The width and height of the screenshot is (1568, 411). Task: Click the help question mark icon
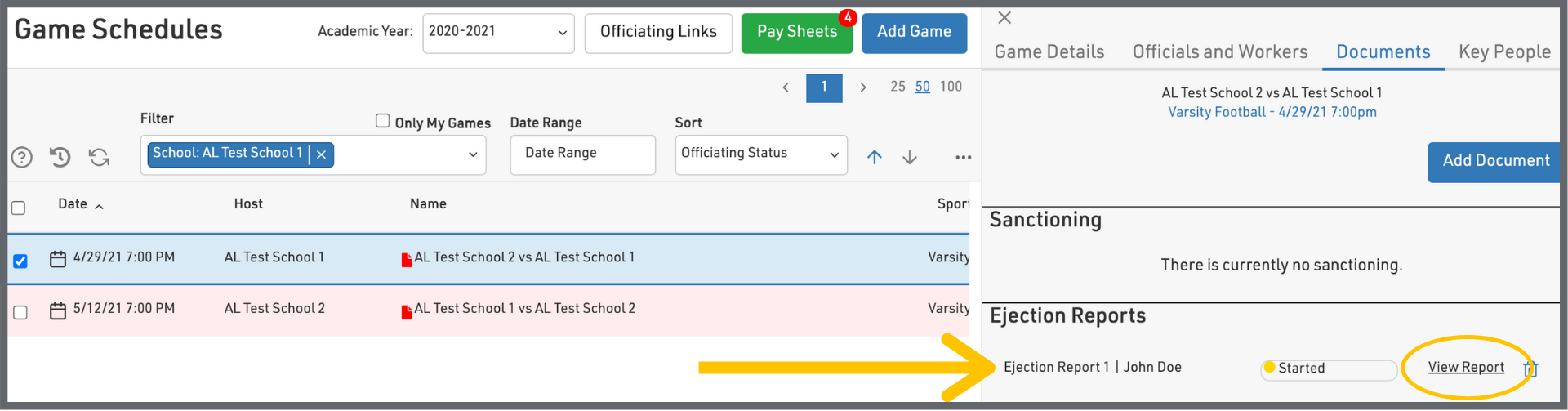(22, 157)
